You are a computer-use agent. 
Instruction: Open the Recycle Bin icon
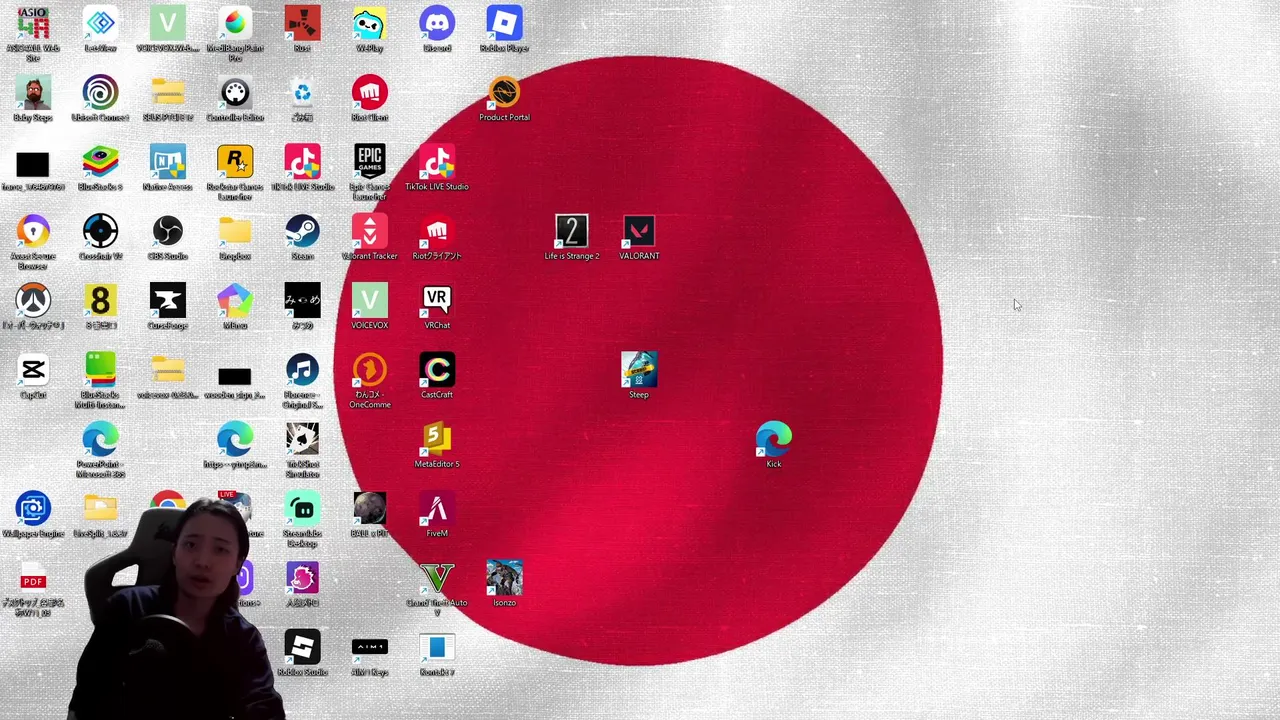[x=302, y=93]
